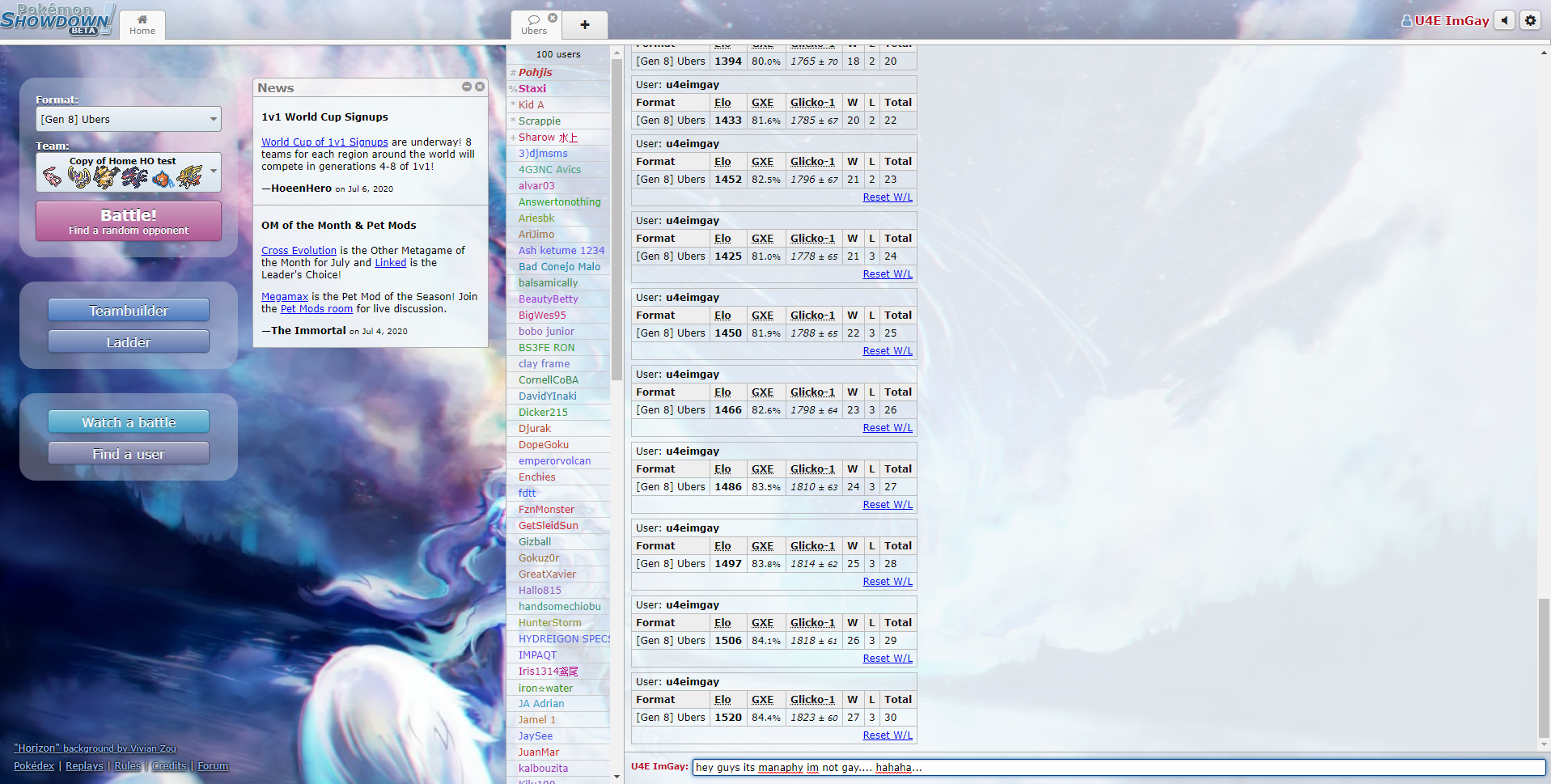Open the Rules footer link
Viewport: 1551px width, 784px height.
point(127,765)
